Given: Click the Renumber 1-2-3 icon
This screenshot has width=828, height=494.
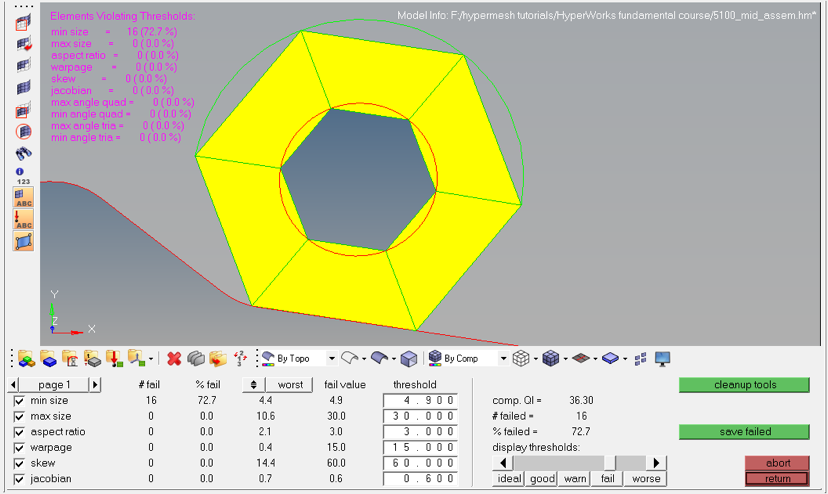Looking at the screenshot, I should click(x=240, y=359).
